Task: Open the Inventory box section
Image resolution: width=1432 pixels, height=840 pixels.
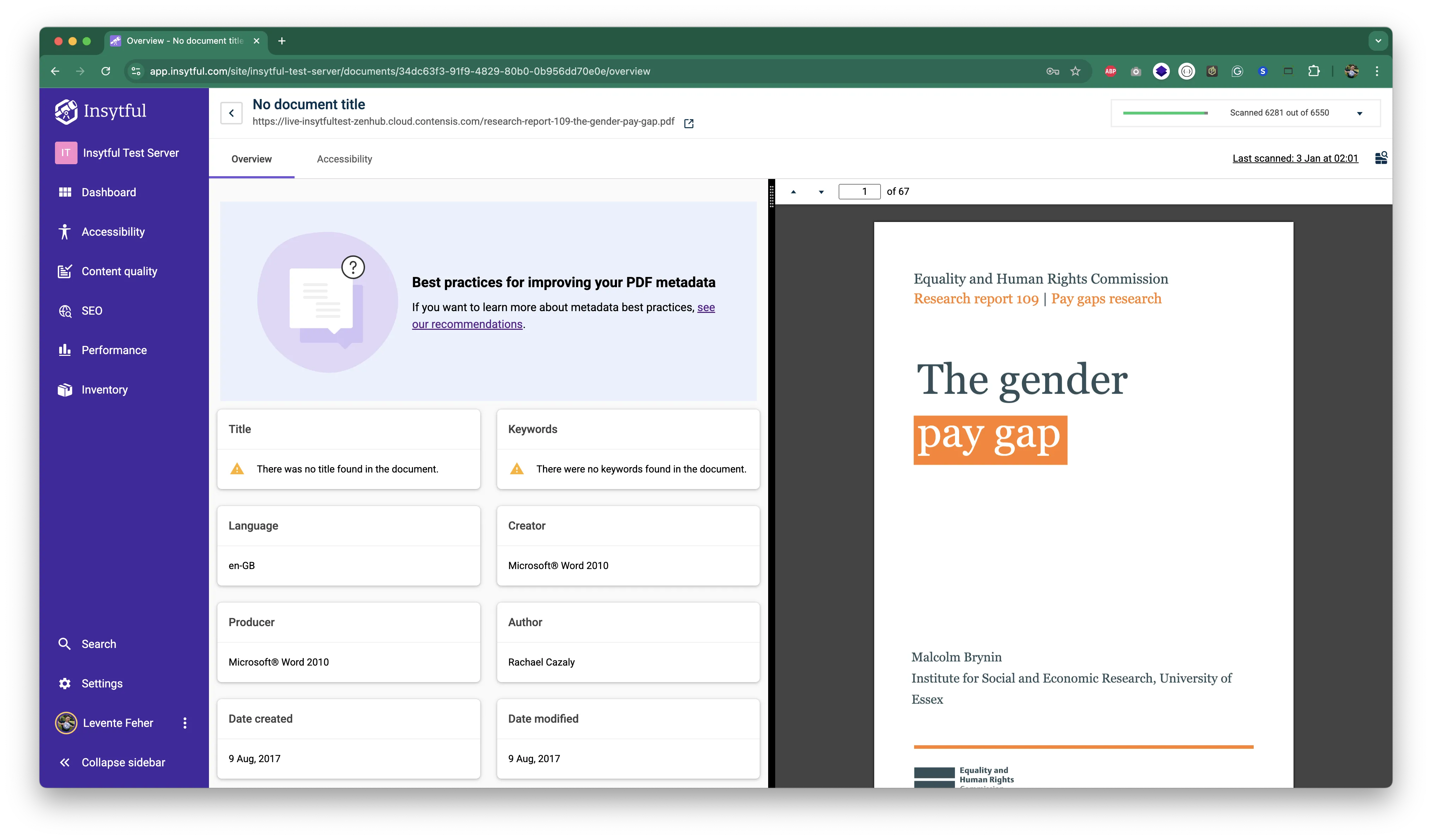Action: tap(104, 390)
